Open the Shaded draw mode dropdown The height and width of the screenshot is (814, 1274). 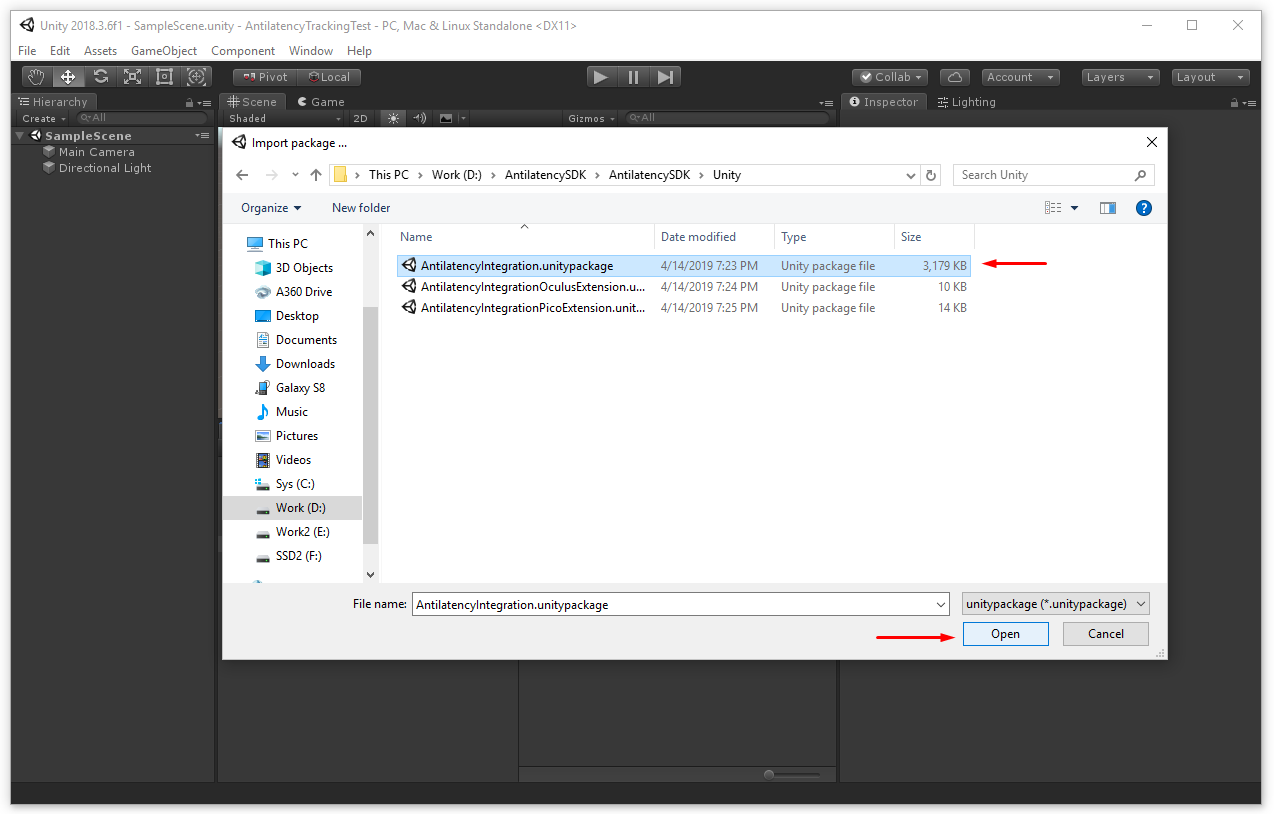tap(283, 118)
